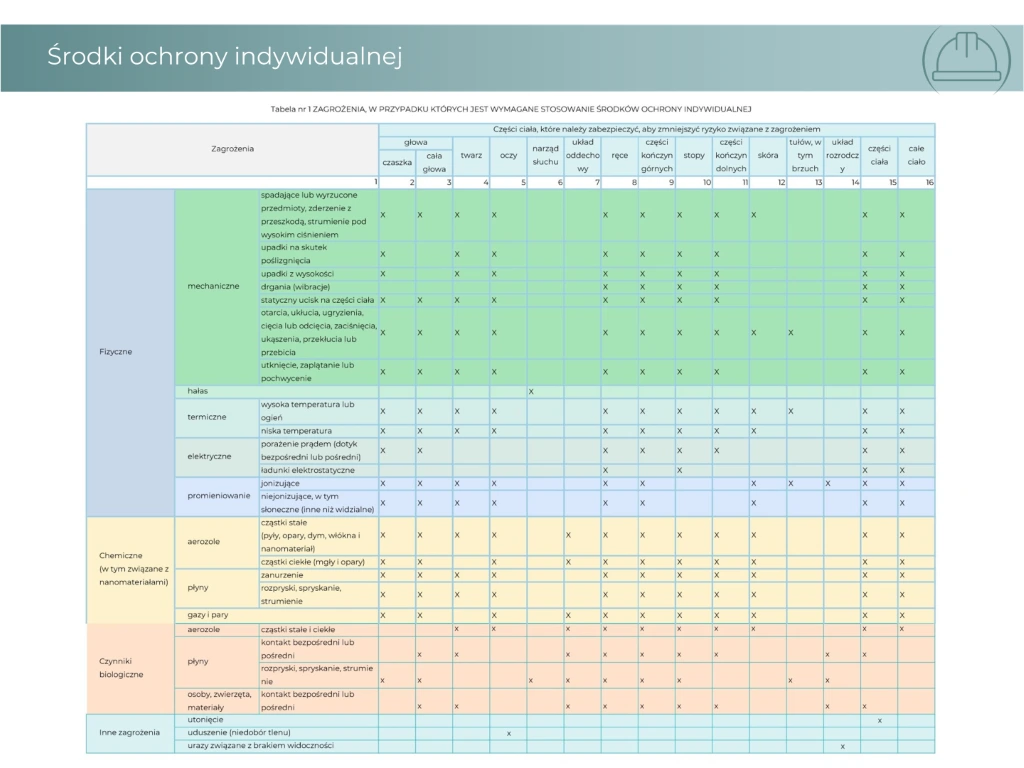
Task: Select the table caption "Tabela nr 1 ZAGROŻENIA"
Action: pos(510,108)
